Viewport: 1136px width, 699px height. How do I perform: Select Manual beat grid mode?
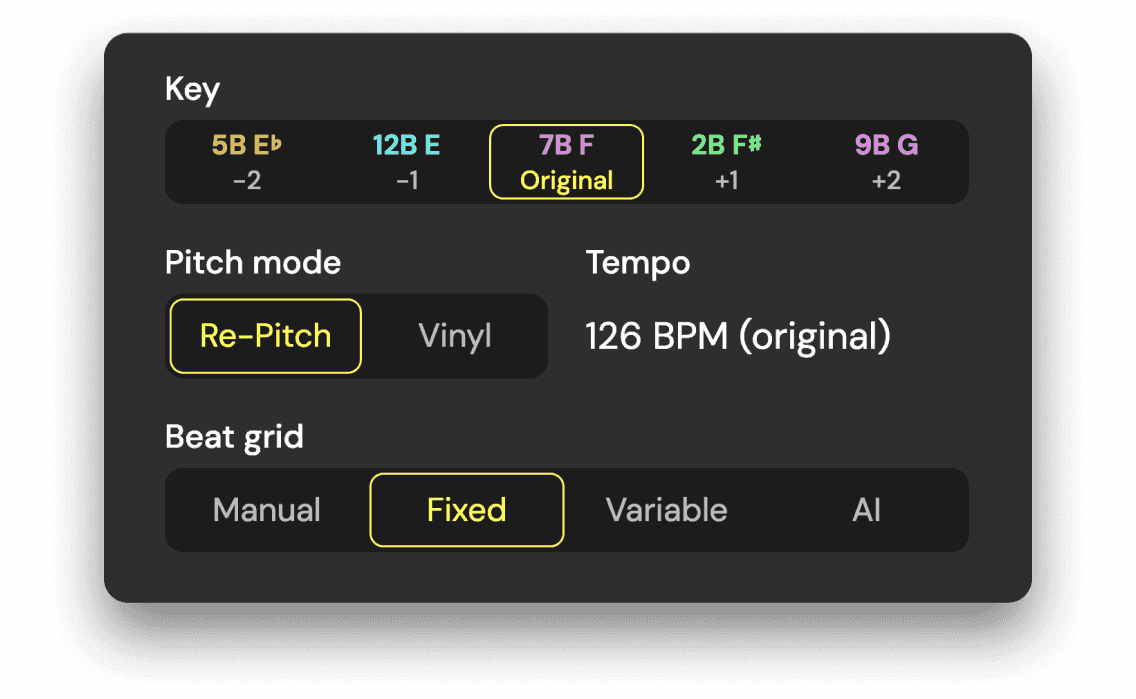pos(266,510)
